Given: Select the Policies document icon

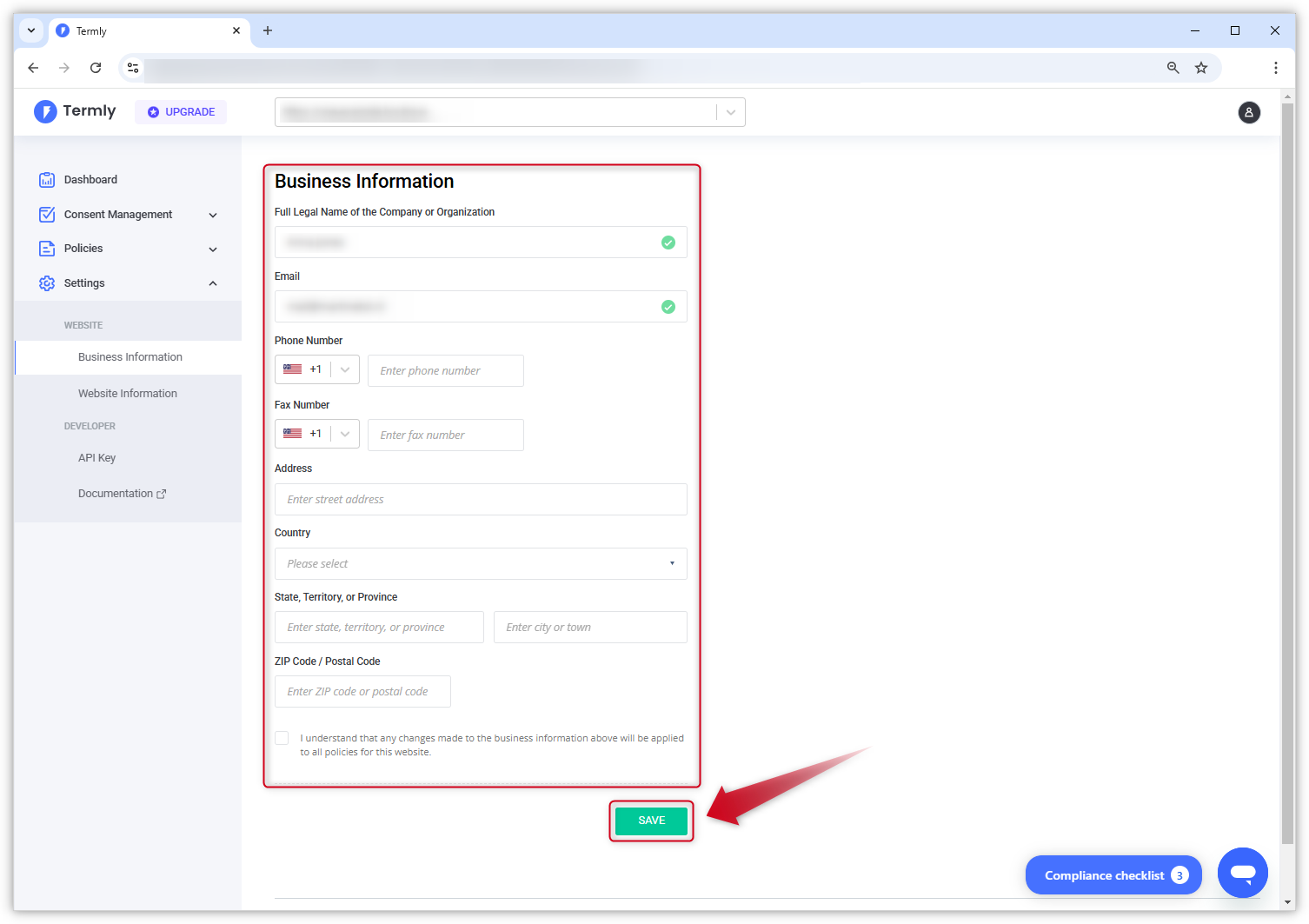Looking at the screenshot, I should point(46,249).
